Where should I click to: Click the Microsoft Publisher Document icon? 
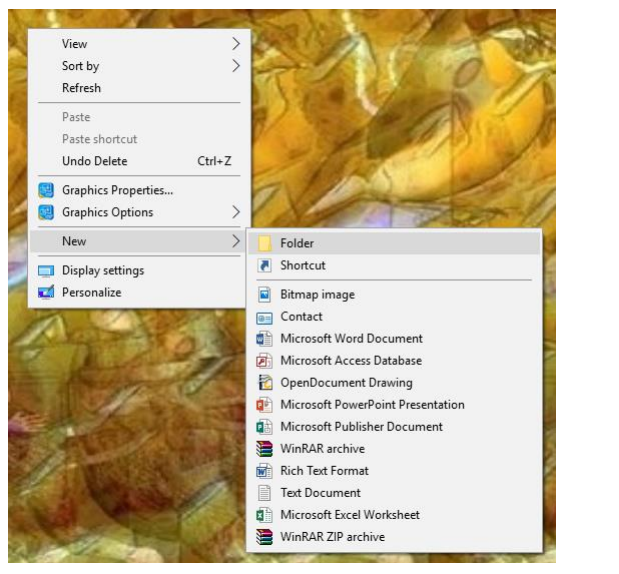pyautogui.click(x=264, y=427)
